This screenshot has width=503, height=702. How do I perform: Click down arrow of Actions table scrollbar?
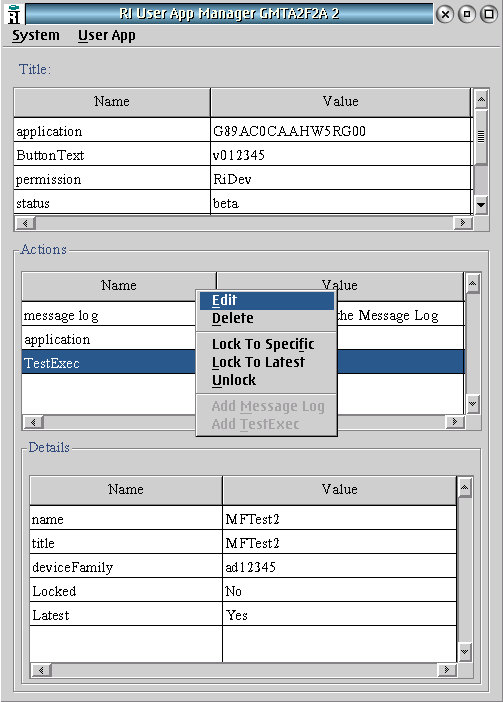tap(473, 404)
